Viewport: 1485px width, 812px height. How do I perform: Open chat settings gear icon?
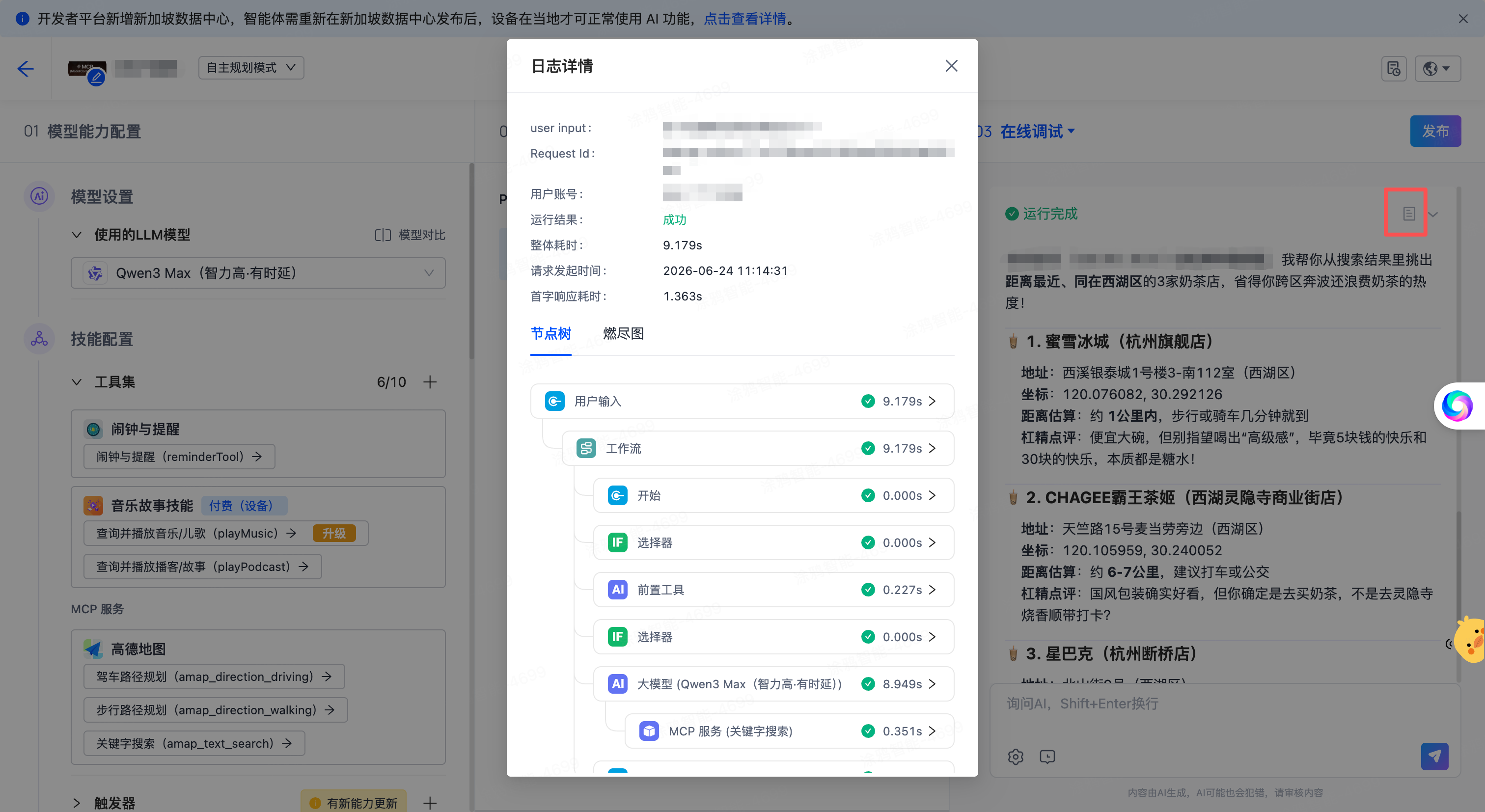pyautogui.click(x=1016, y=757)
